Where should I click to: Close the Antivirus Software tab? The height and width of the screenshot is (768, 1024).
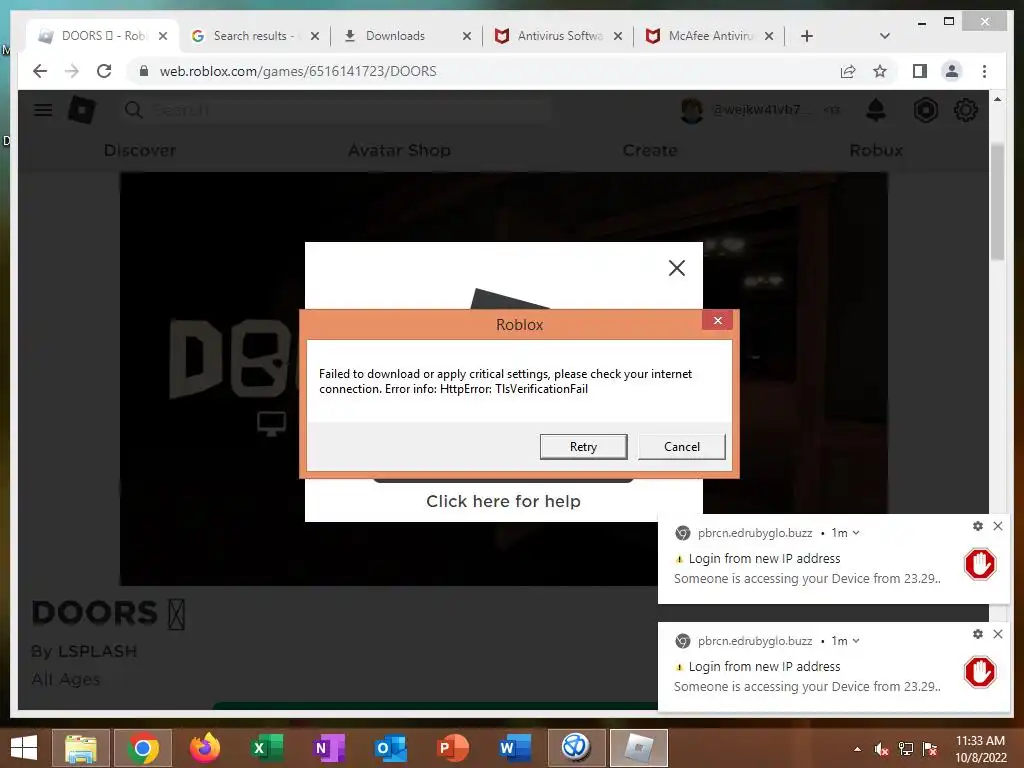[x=618, y=36]
